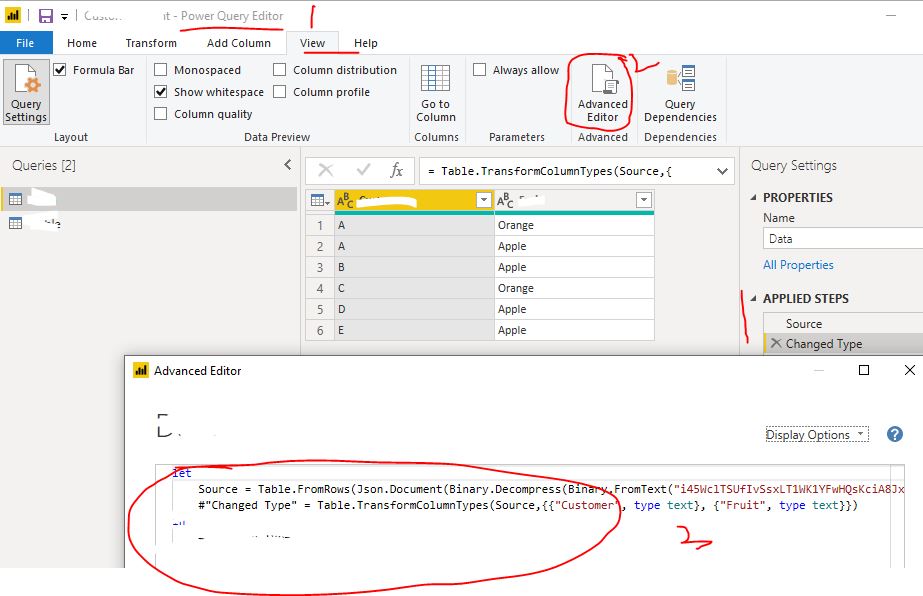Screen dimensions: 923x596
Task: Click ABC type icon on Fruit column
Action: pos(505,201)
